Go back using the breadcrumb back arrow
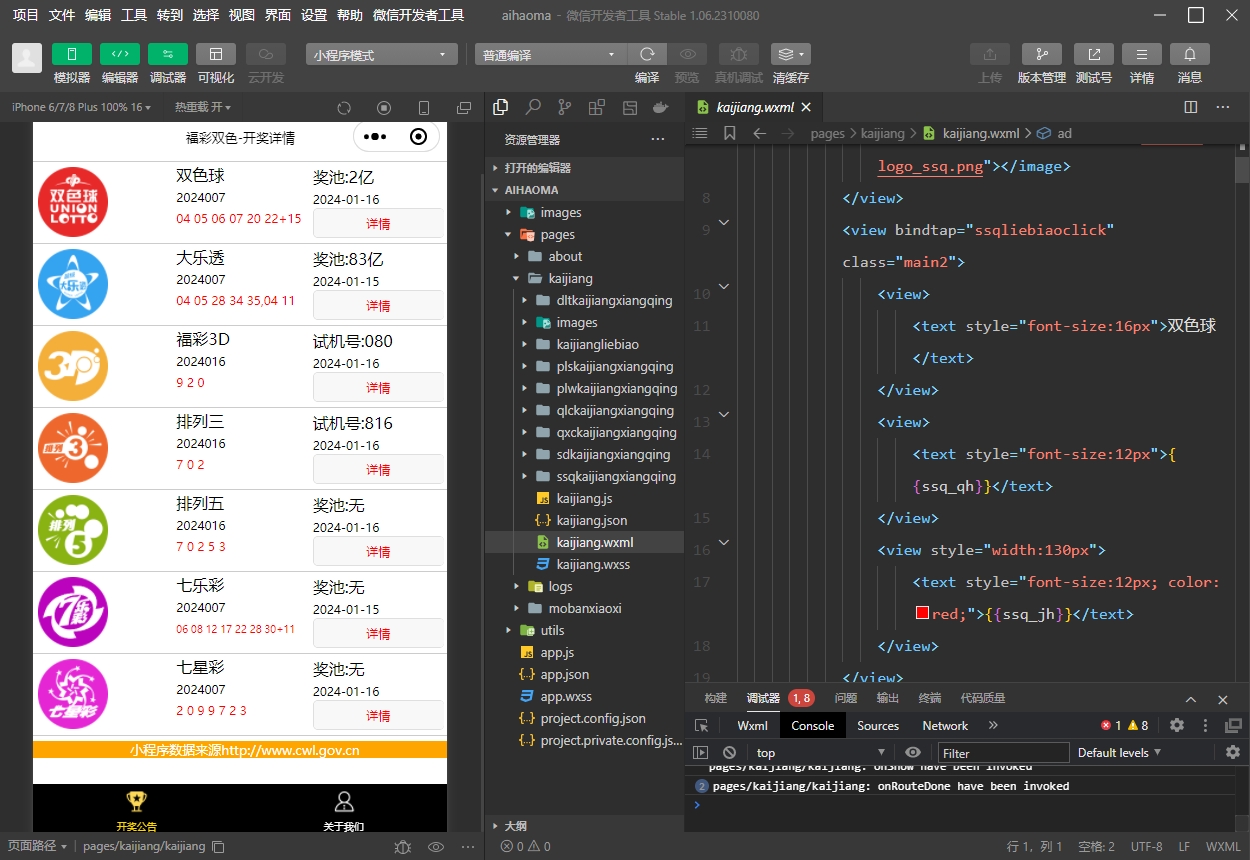Viewport: 1250px width, 860px height. [x=760, y=133]
